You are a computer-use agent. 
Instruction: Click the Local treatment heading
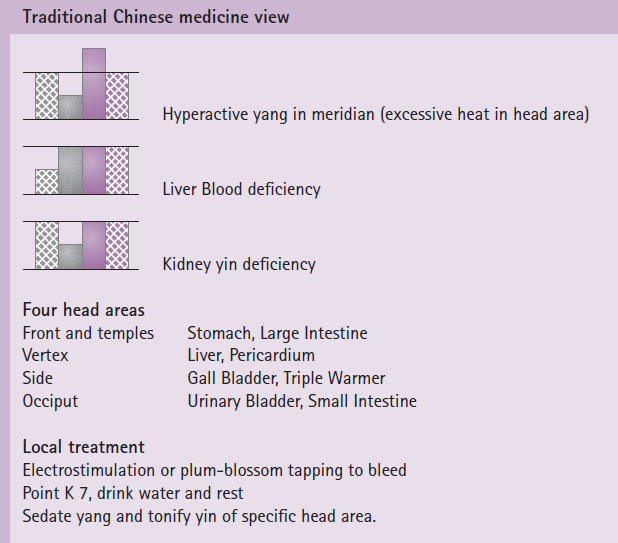84,447
